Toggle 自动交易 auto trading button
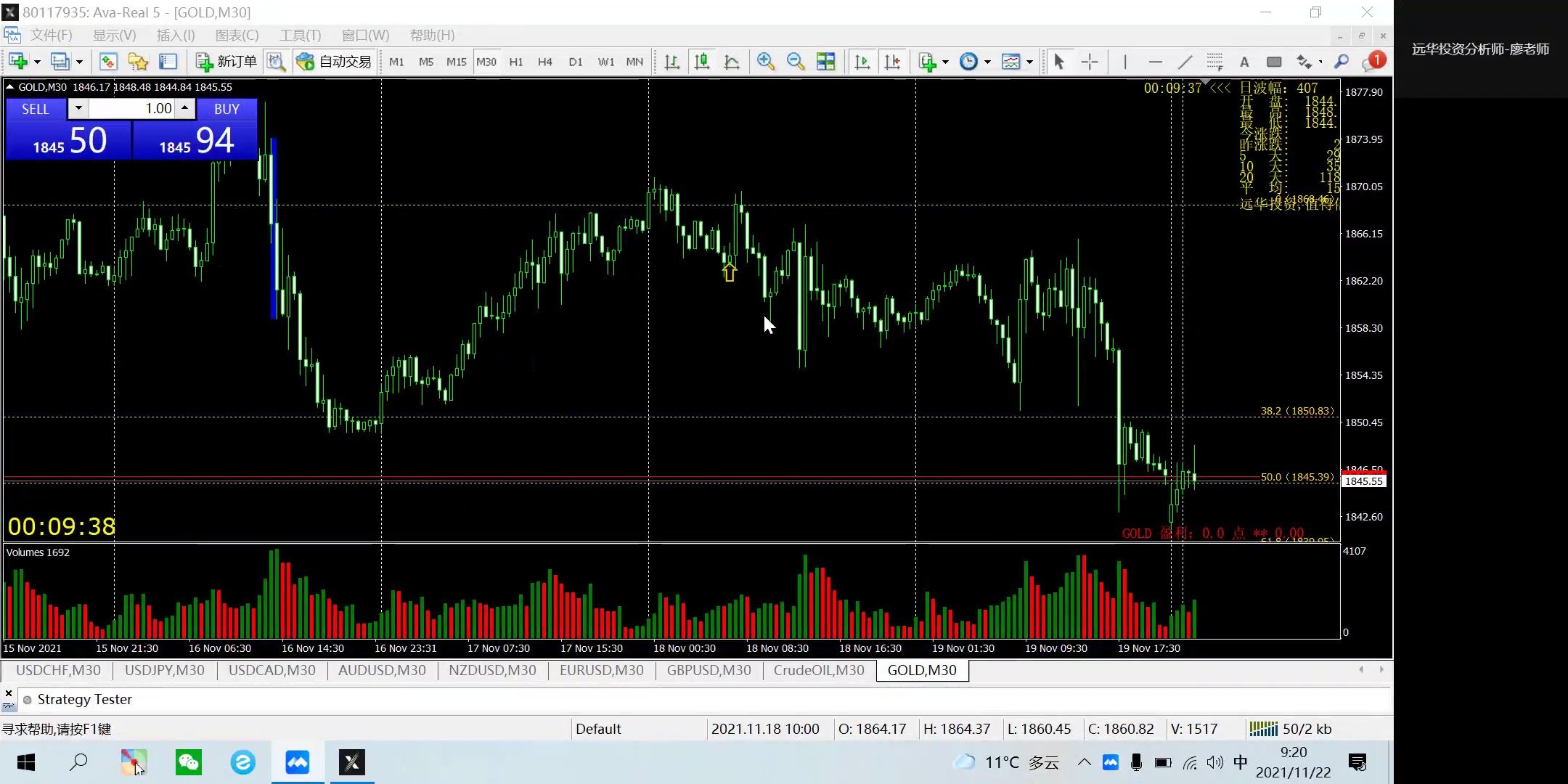1568x784 pixels. coord(335,62)
